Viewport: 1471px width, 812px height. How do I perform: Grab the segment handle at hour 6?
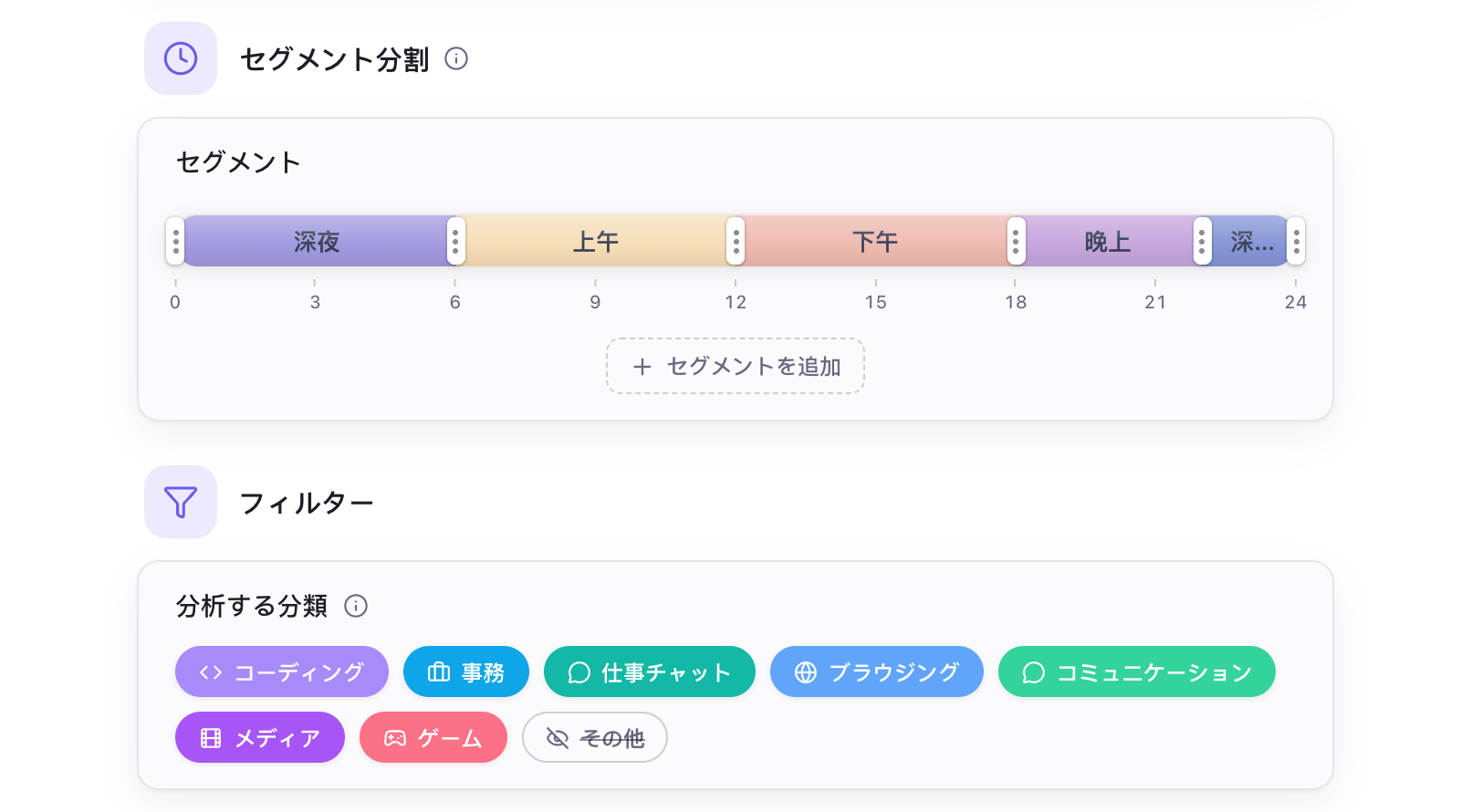(455, 241)
